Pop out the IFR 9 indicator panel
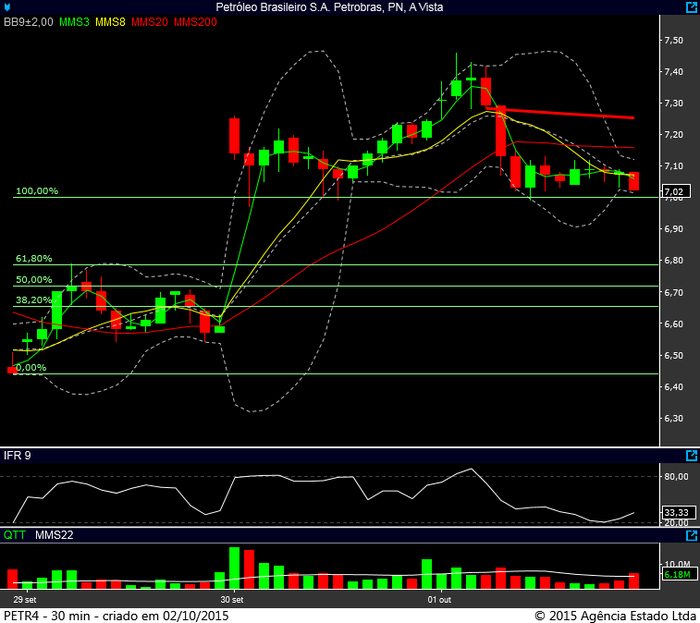 tap(692, 456)
